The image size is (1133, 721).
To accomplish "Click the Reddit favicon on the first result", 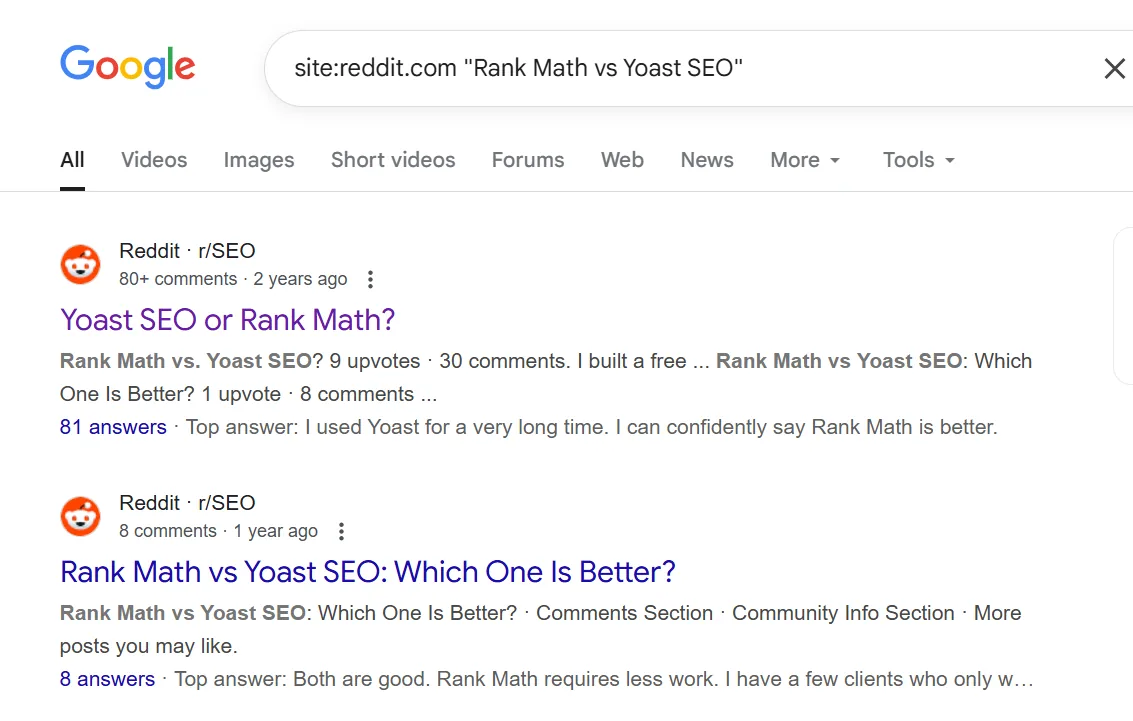I will point(80,264).
